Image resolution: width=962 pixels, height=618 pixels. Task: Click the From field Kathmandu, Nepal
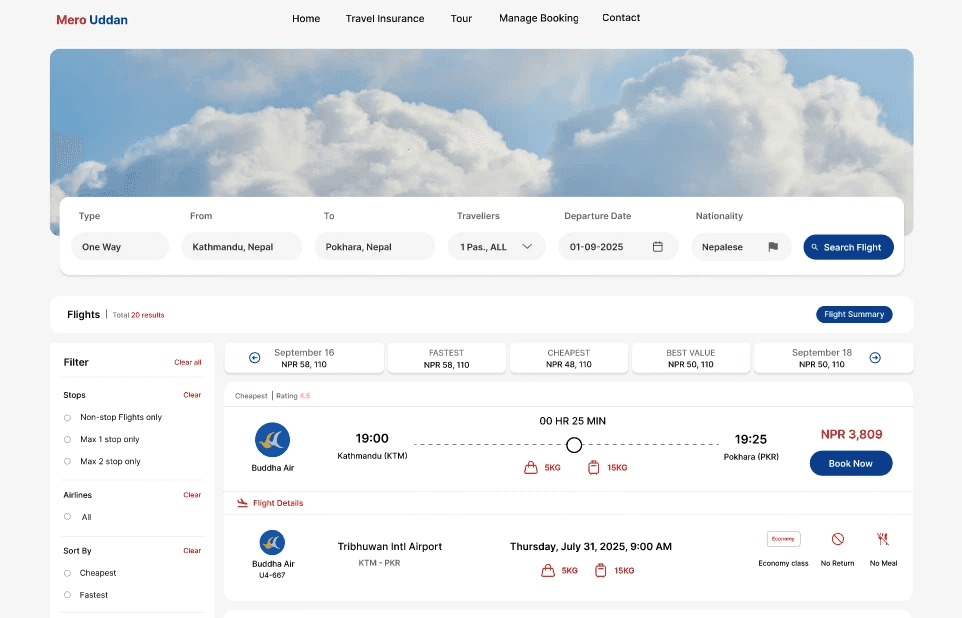(x=242, y=247)
